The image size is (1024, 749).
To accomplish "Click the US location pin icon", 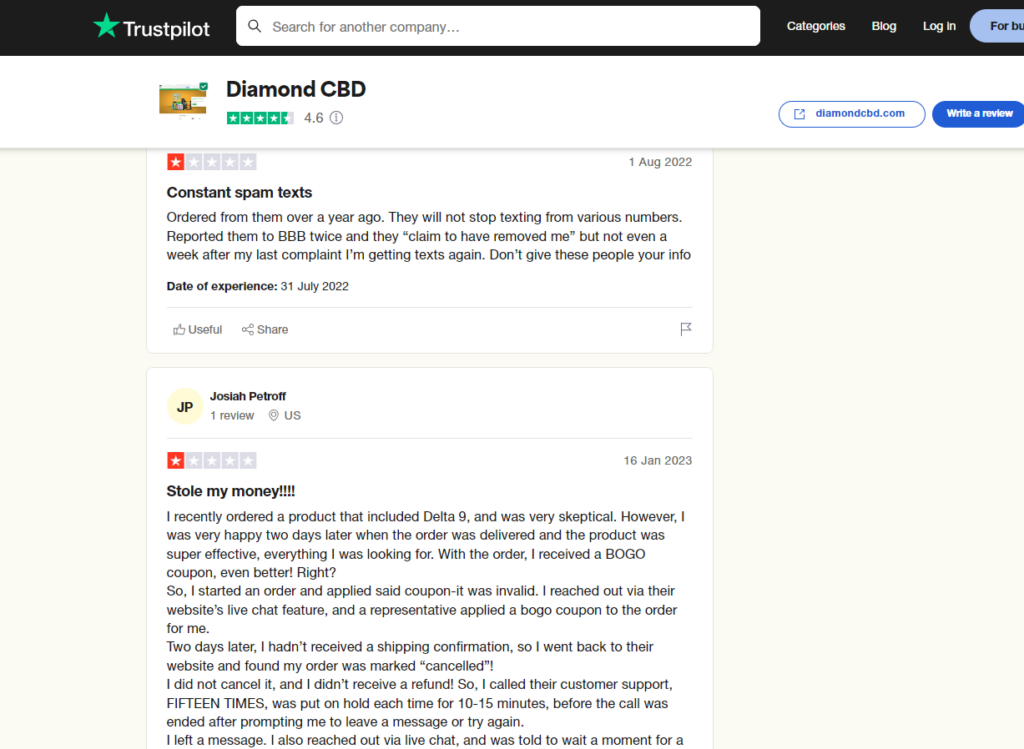I will coord(274,415).
